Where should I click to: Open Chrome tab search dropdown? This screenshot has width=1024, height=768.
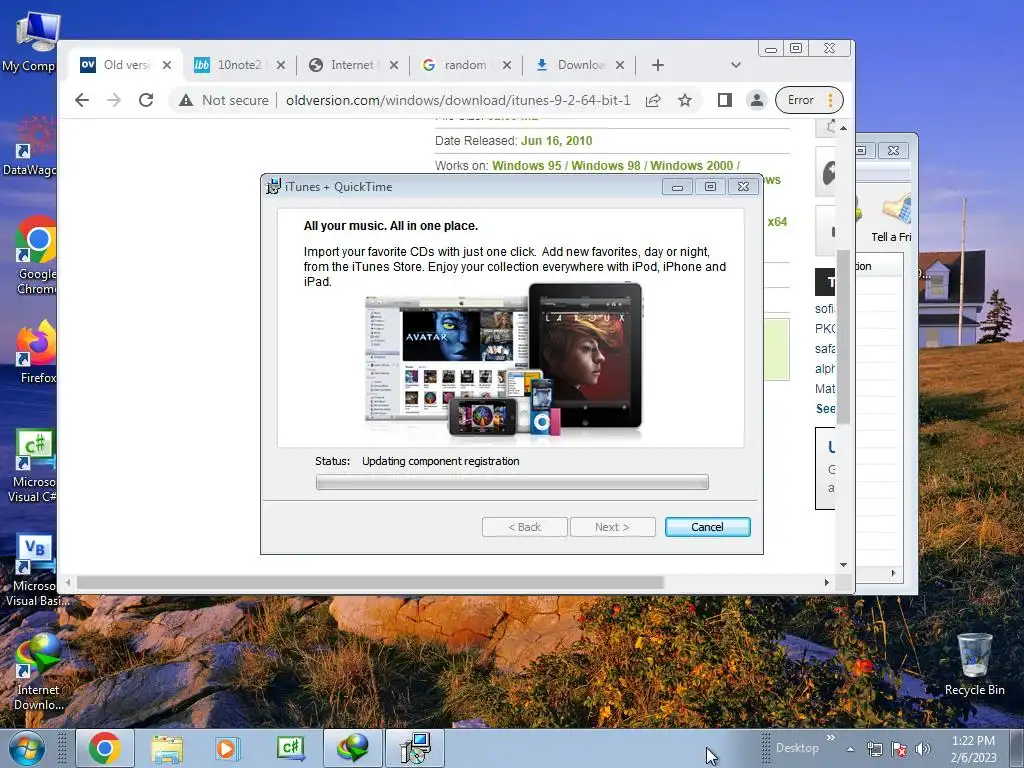tap(736, 65)
